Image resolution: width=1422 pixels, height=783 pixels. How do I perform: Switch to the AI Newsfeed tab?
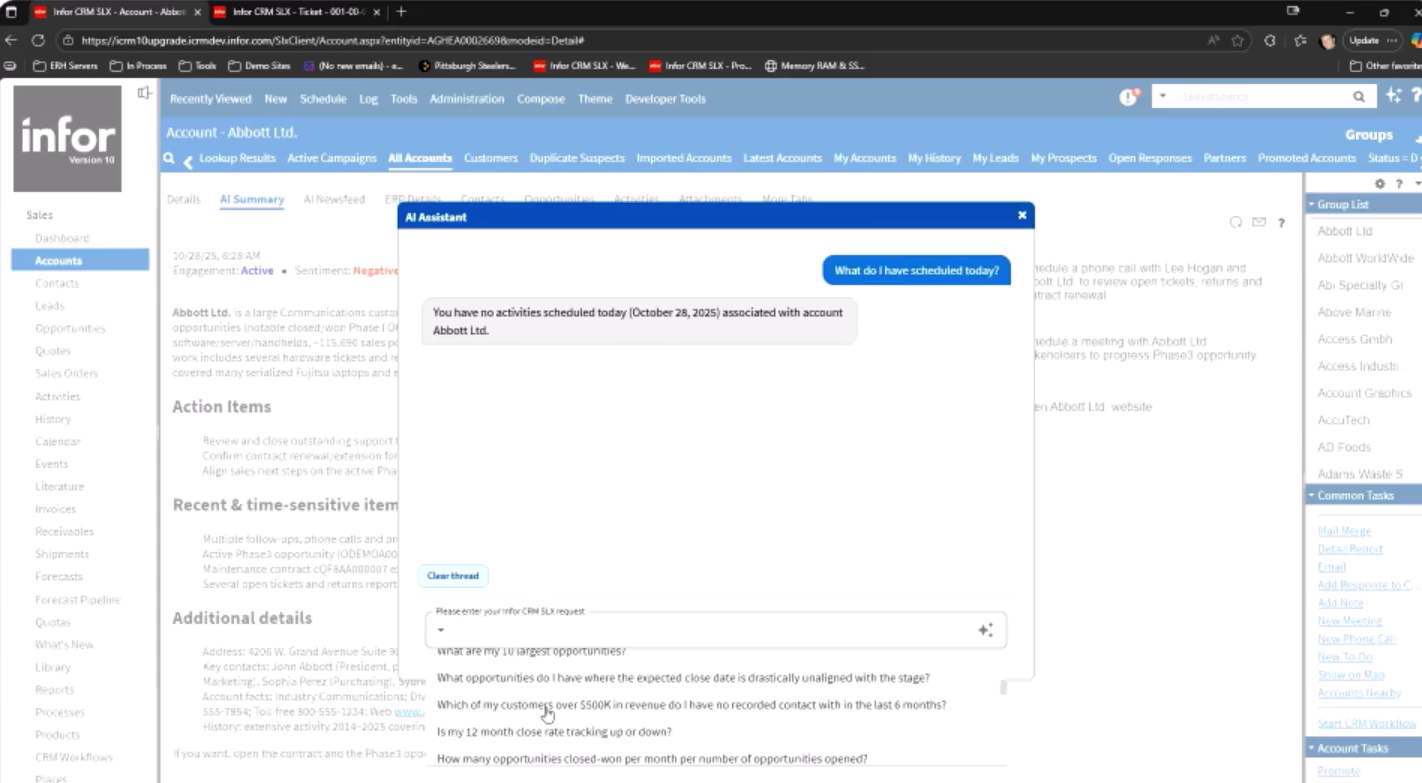tap(334, 200)
